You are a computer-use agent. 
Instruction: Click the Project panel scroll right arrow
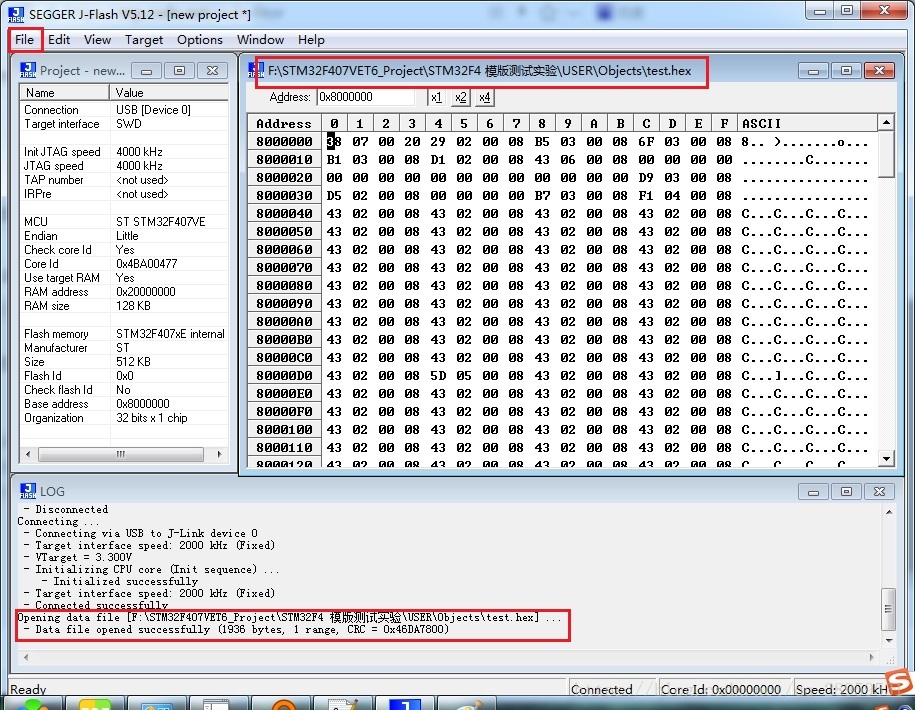coord(219,454)
